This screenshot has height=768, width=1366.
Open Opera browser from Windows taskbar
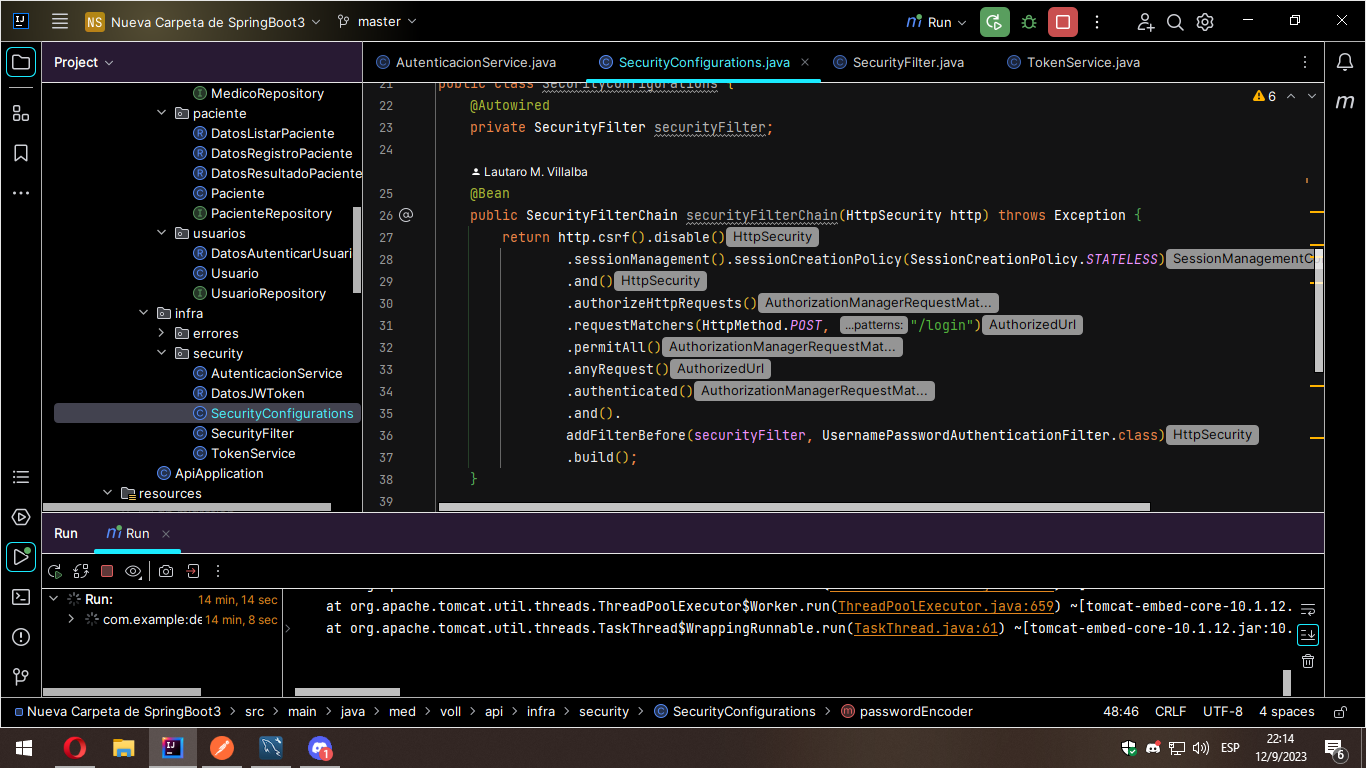75,748
